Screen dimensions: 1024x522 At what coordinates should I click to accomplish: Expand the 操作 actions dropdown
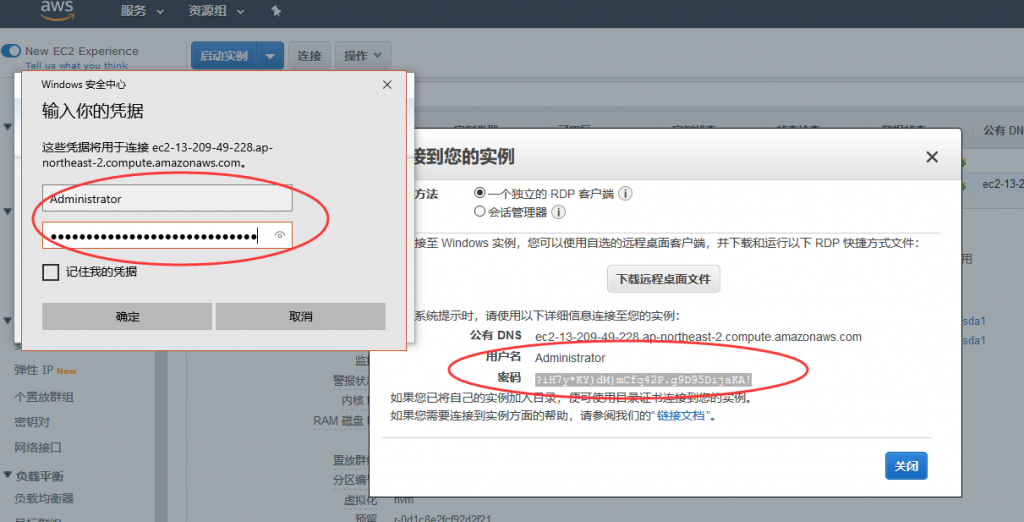pos(362,56)
